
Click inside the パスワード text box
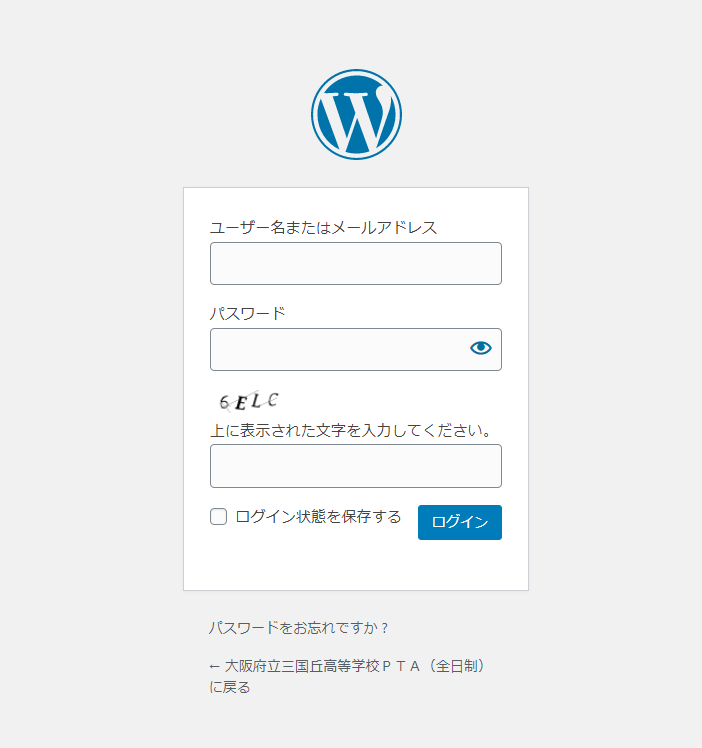tap(335, 349)
